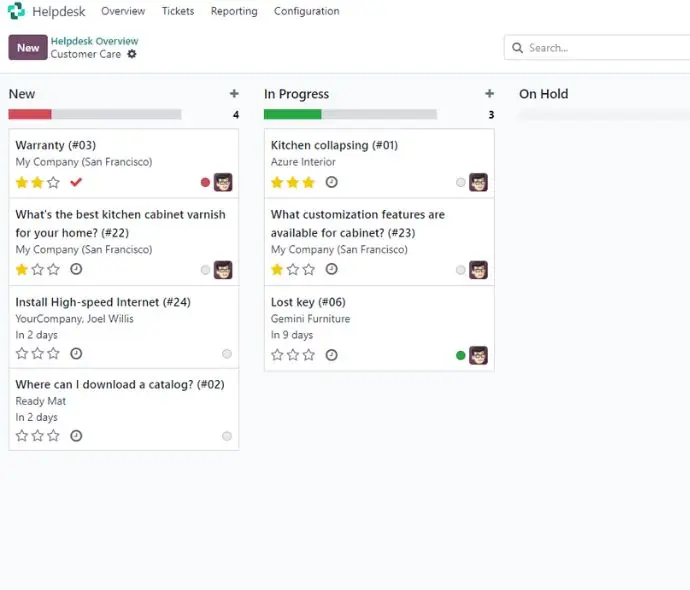Open the activity clock on Kitchen collapsing

[331, 182]
